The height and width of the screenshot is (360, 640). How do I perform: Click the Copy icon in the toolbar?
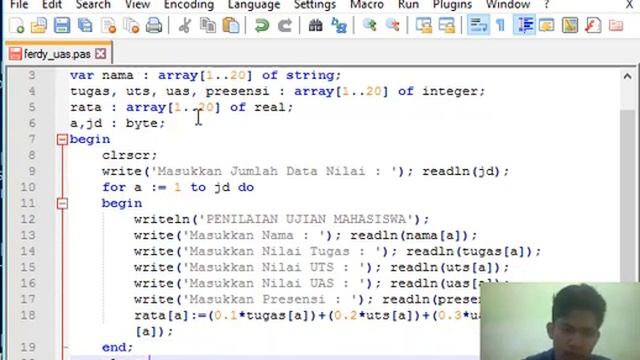click(208, 25)
